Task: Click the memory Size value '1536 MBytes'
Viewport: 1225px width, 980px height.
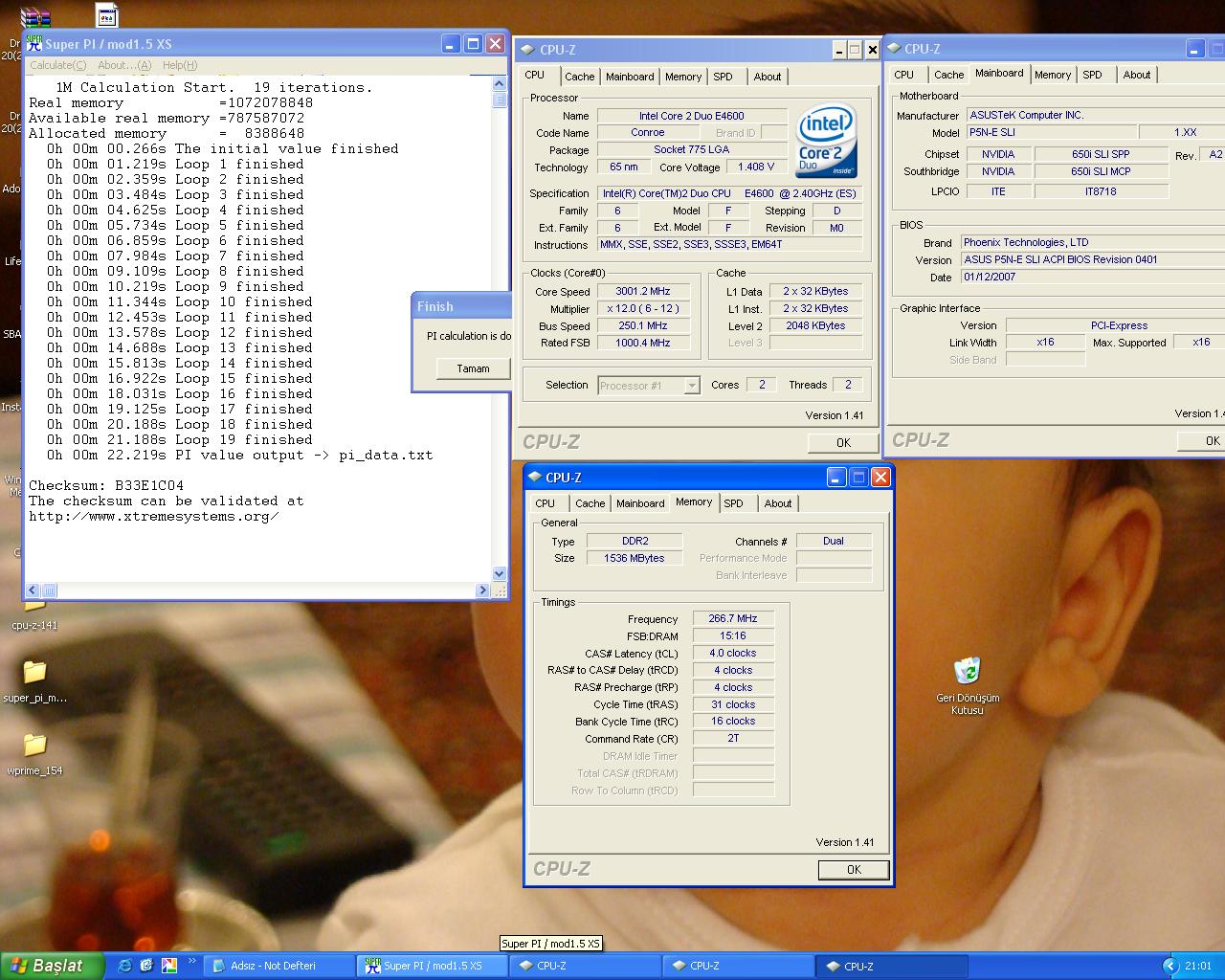Action: point(635,558)
